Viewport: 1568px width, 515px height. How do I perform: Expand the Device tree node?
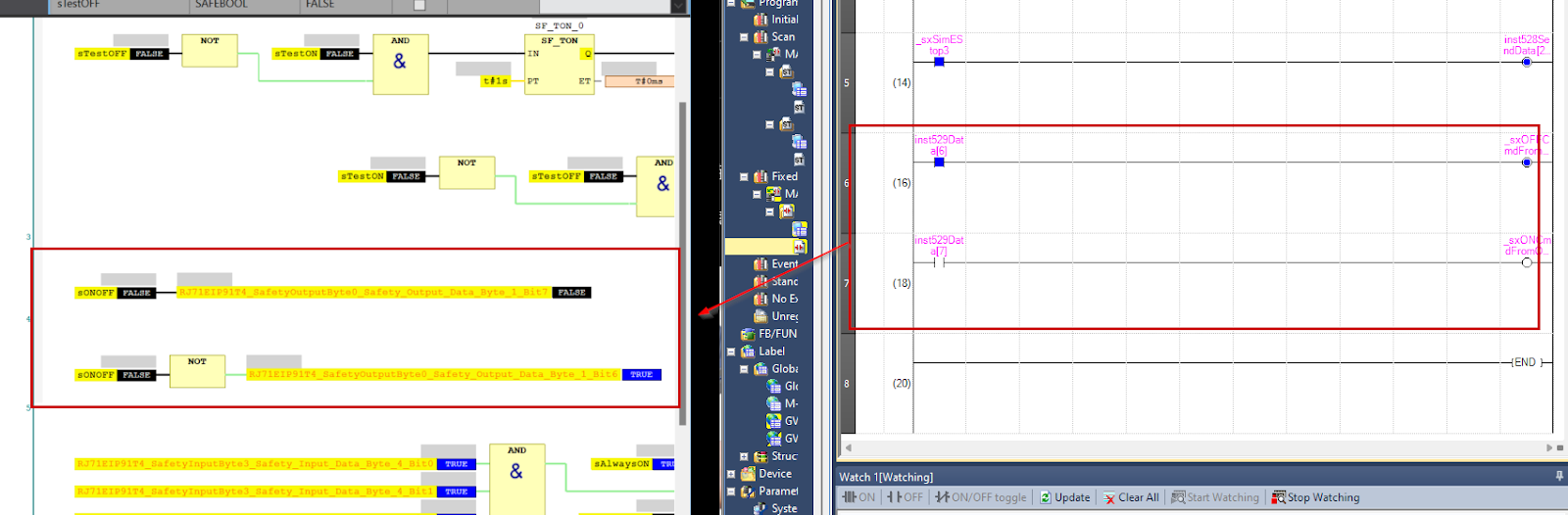click(731, 474)
